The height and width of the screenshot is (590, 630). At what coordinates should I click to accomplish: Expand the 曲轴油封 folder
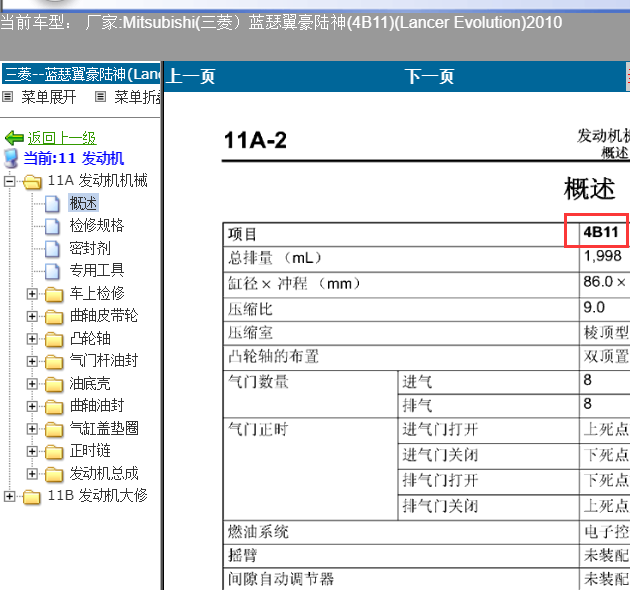click(32, 406)
